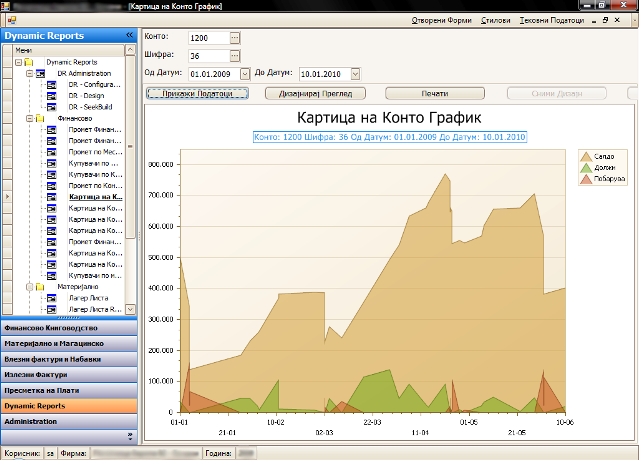Collapse the Материјално tree node
The width and height of the screenshot is (640, 460).
coord(29,287)
